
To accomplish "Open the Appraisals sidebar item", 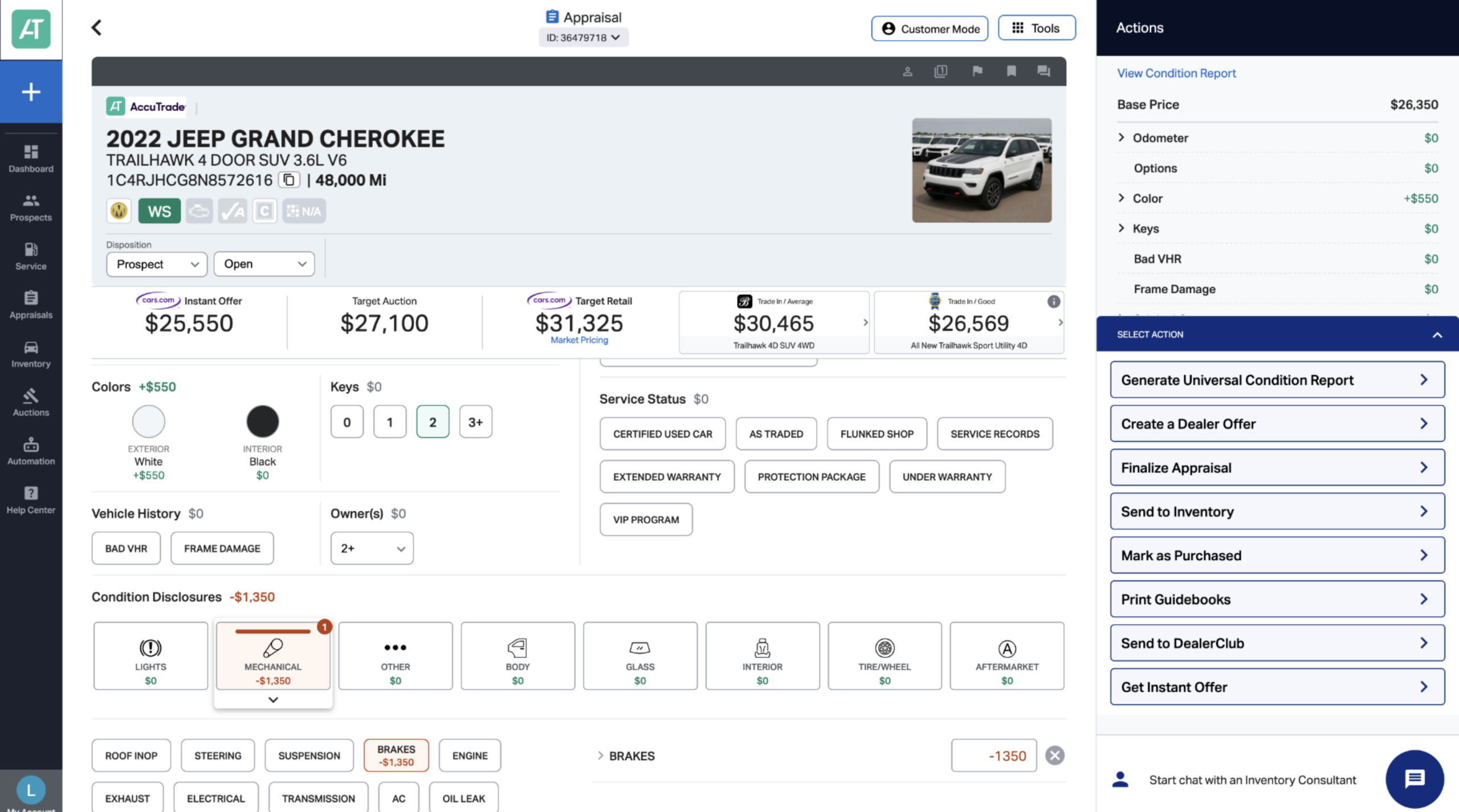I will (x=31, y=305).
